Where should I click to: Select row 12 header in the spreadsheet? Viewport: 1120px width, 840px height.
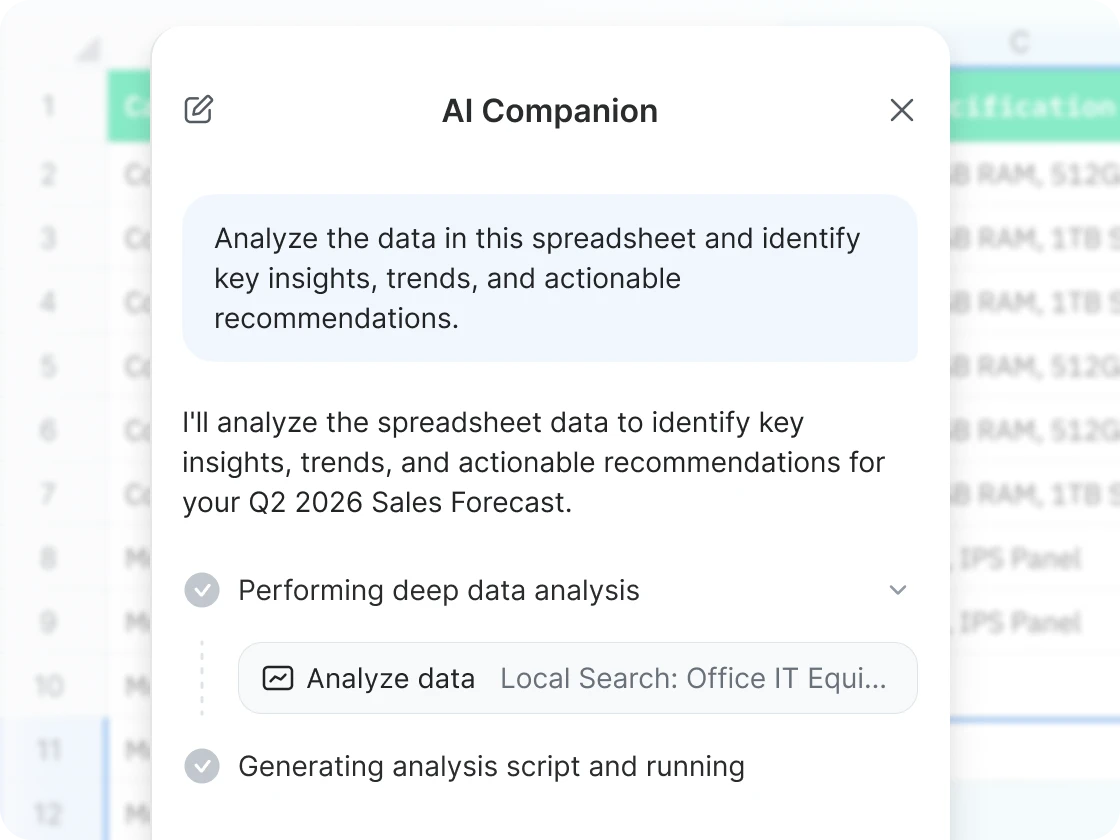(x=50, y=814)
